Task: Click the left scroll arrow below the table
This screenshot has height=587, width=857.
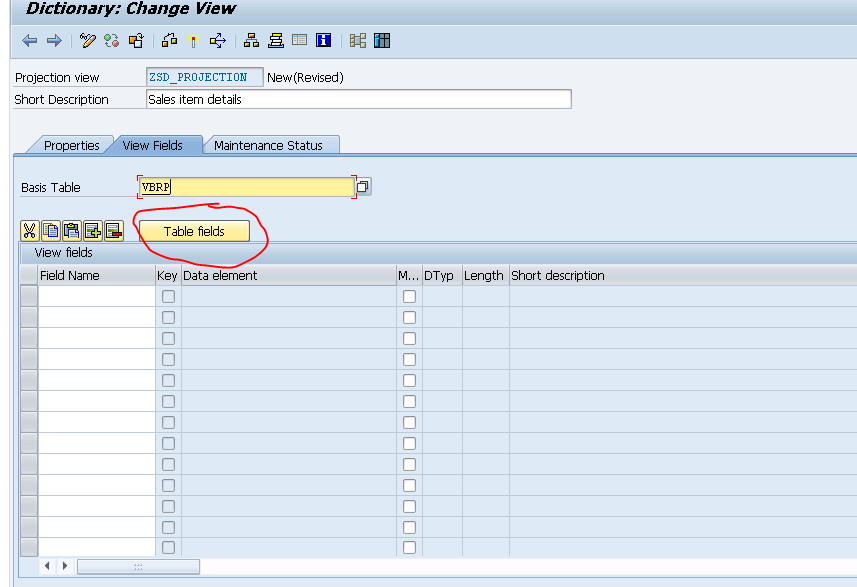Action: (x=48, y=565)
